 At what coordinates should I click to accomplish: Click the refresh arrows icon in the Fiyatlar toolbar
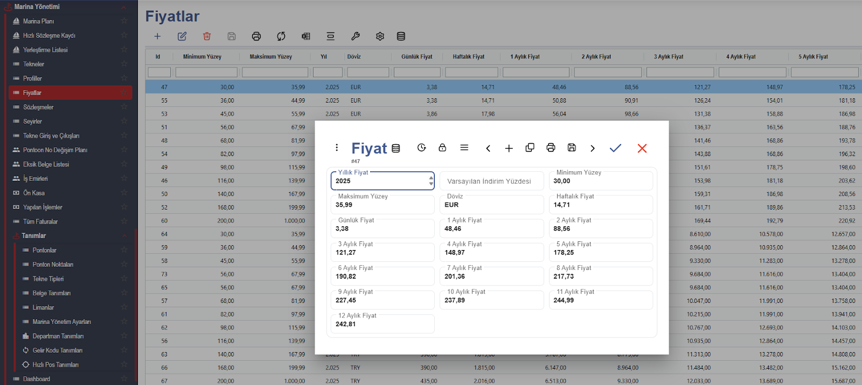(281, 36)
